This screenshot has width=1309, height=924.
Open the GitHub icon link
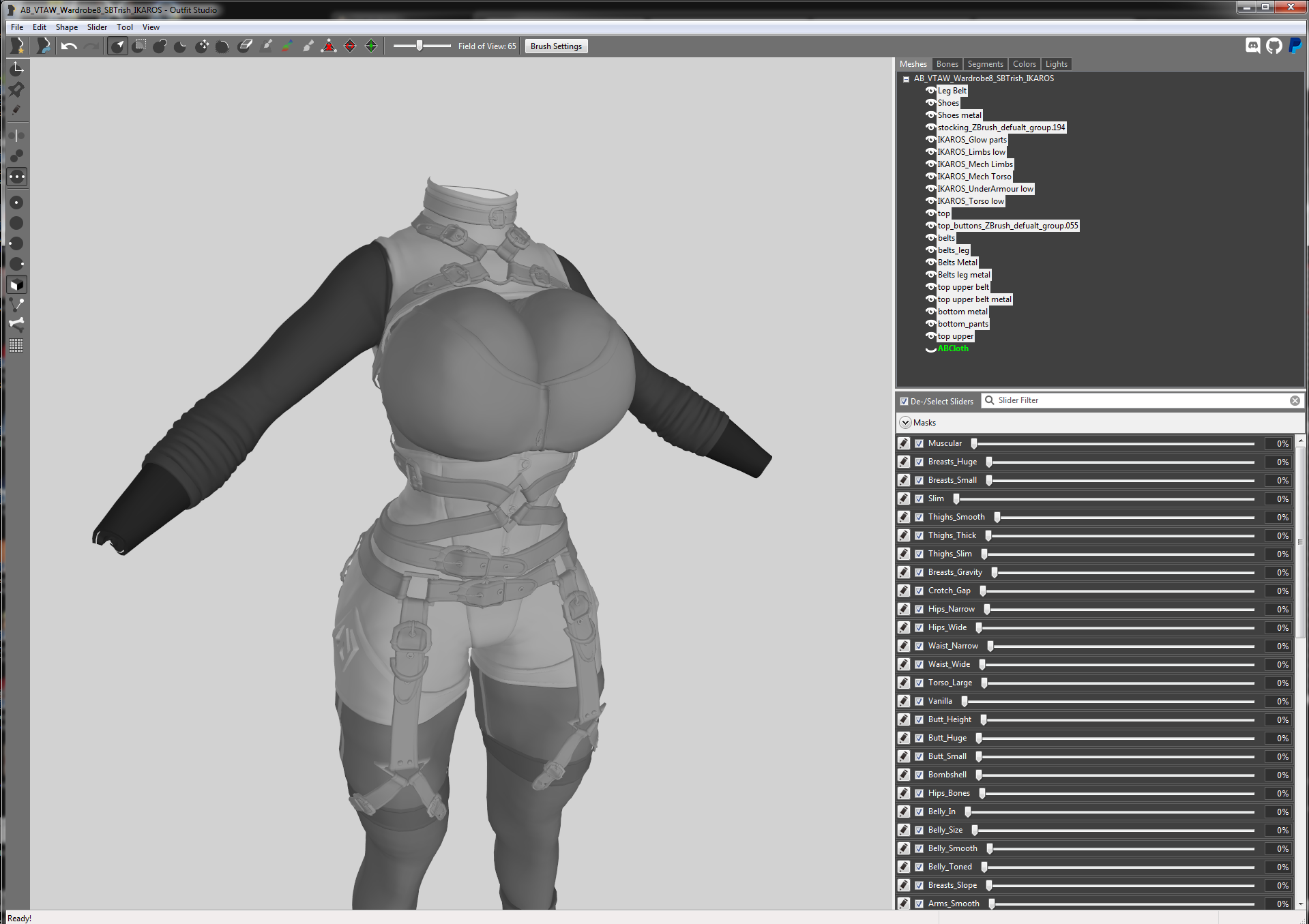[1274, 46]
